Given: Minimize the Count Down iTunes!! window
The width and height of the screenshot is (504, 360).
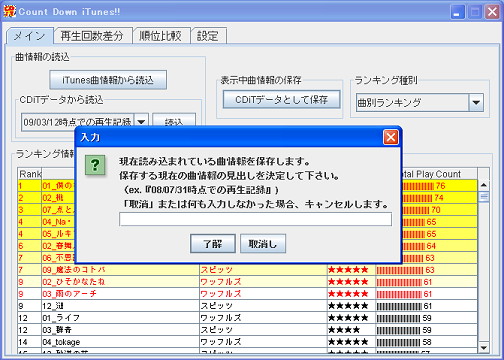Looking at the screenshot, I should click(457, 12).
